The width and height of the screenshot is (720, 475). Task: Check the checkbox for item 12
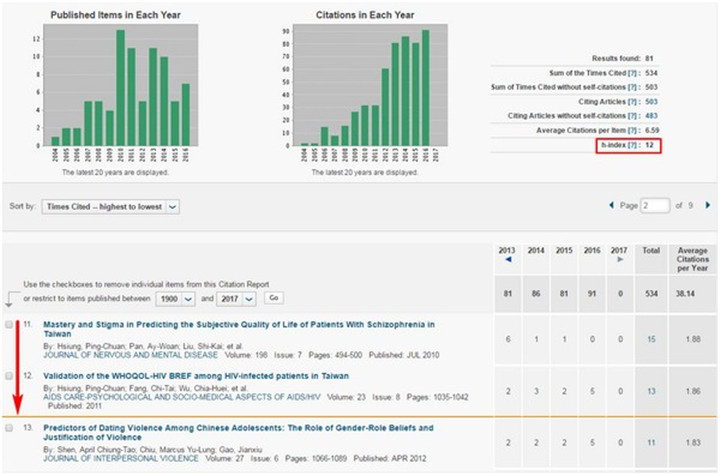click(x=9, y=375)
